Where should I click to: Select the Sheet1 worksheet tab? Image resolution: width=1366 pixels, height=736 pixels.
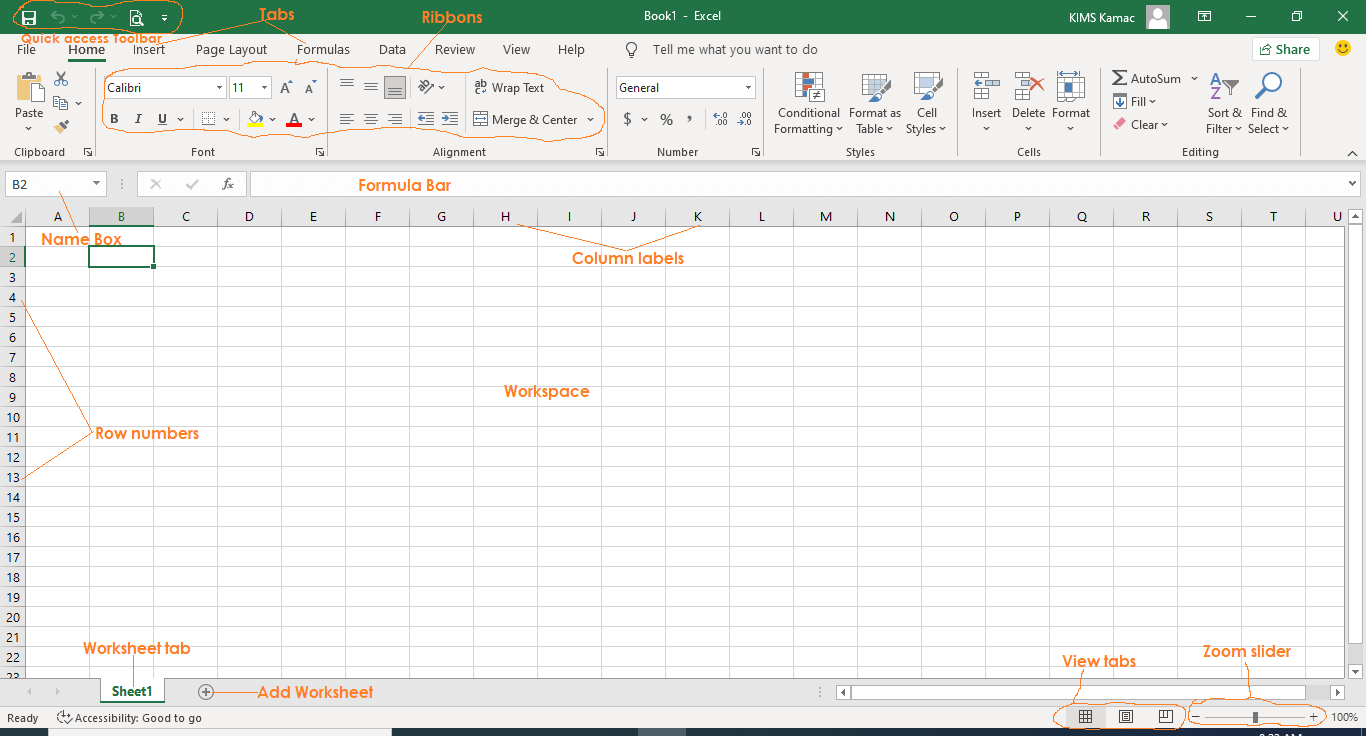[131, 691]
